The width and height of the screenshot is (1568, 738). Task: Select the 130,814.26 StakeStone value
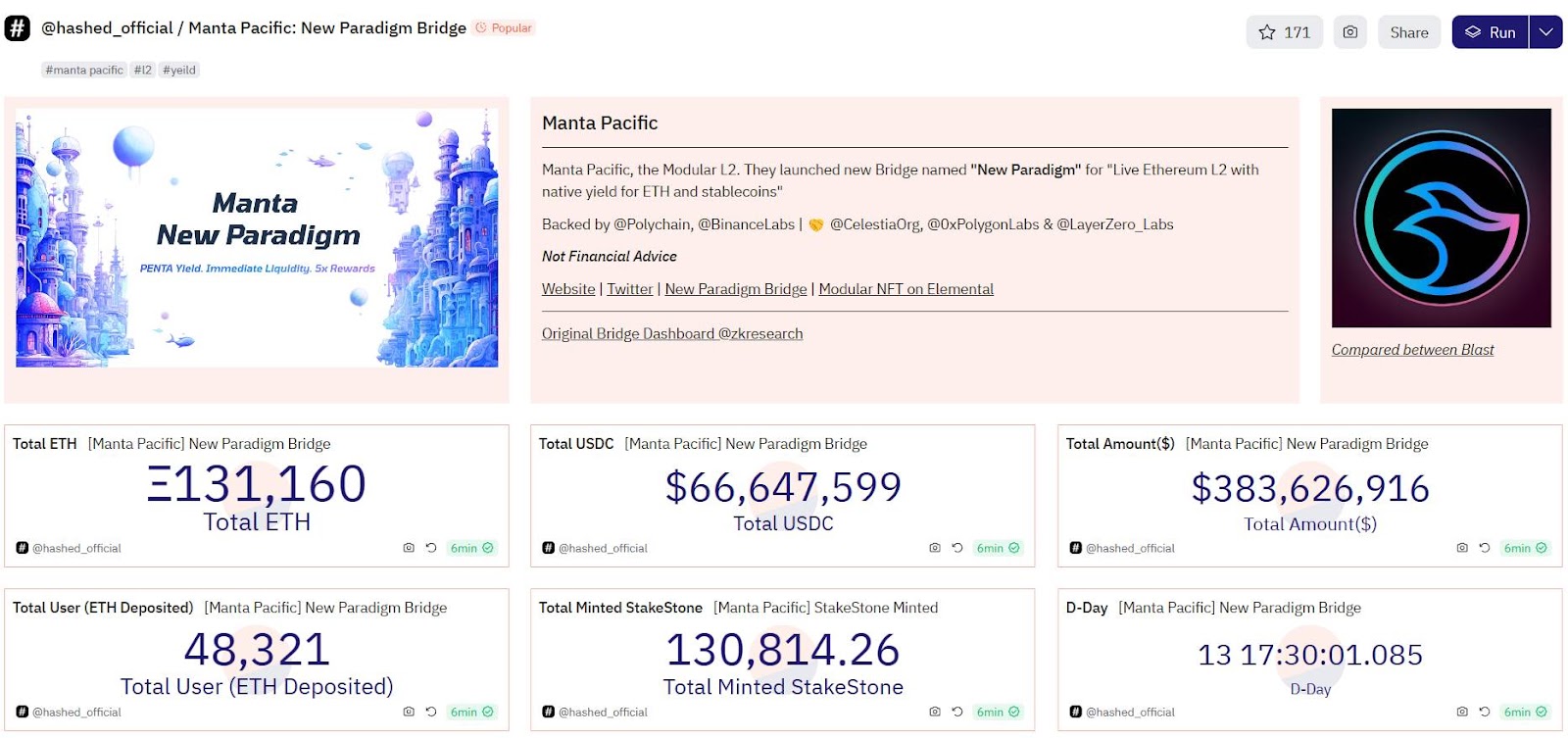tap(783, 650)
